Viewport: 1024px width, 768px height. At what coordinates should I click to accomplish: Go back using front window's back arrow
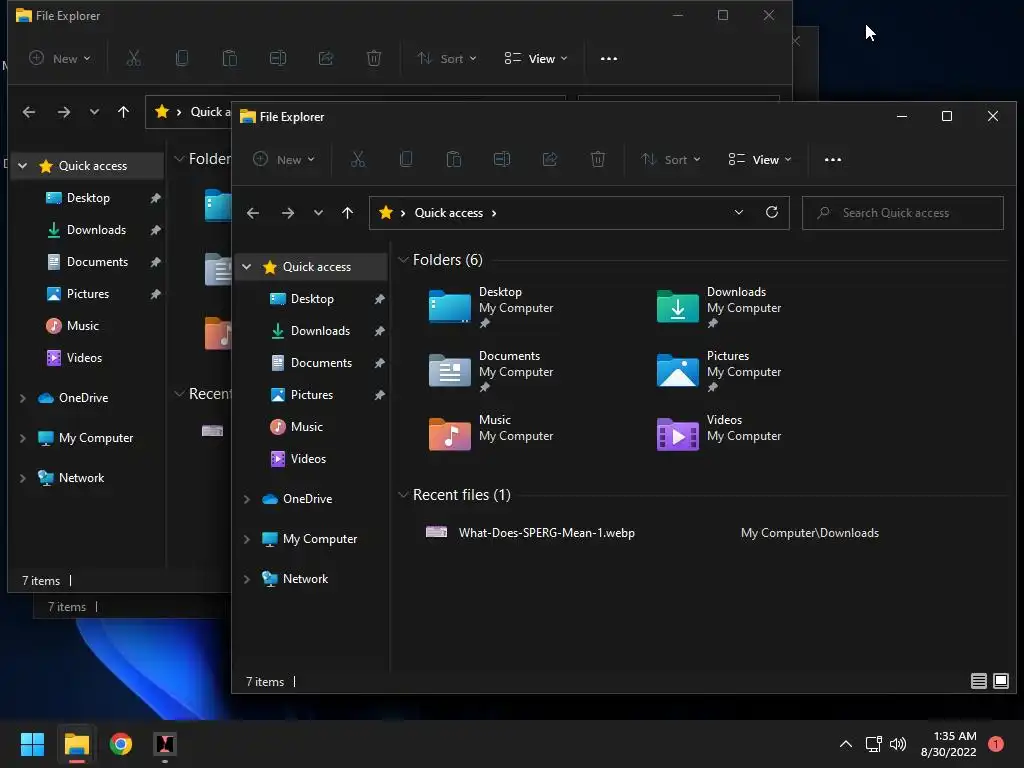[253, 213]
